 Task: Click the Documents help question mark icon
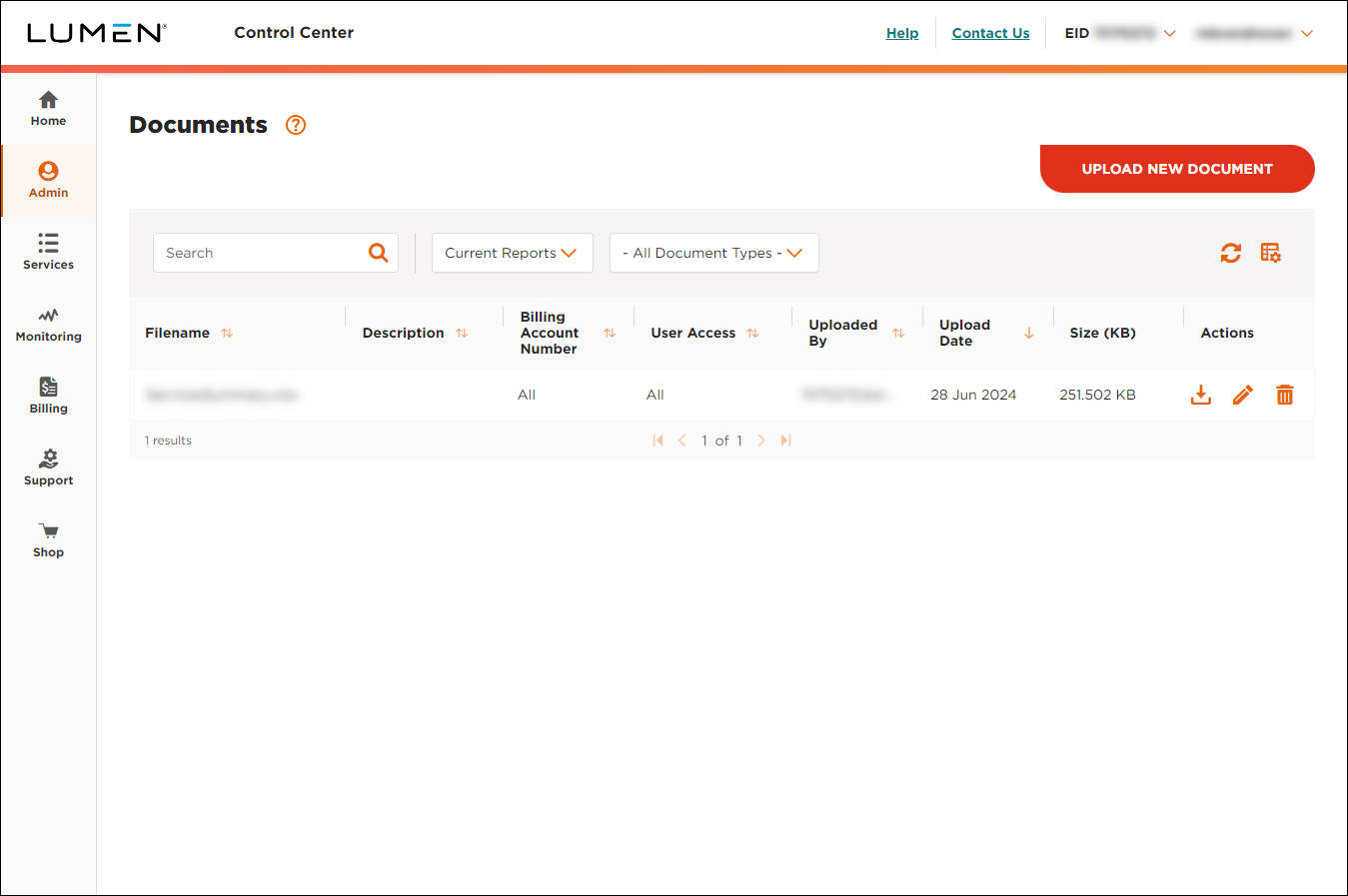(x=296, y=125)
